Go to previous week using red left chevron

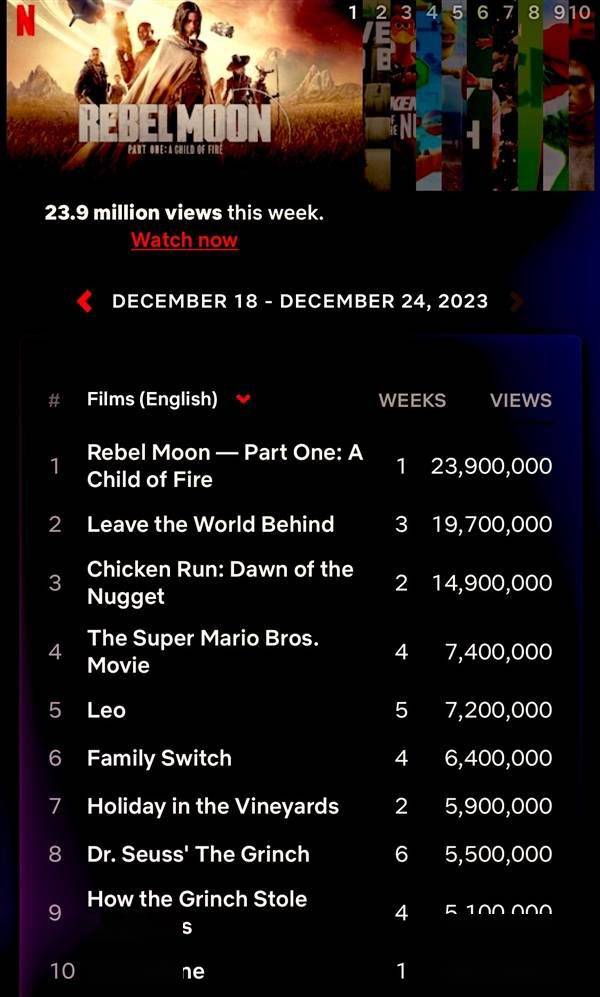[85, 301]
